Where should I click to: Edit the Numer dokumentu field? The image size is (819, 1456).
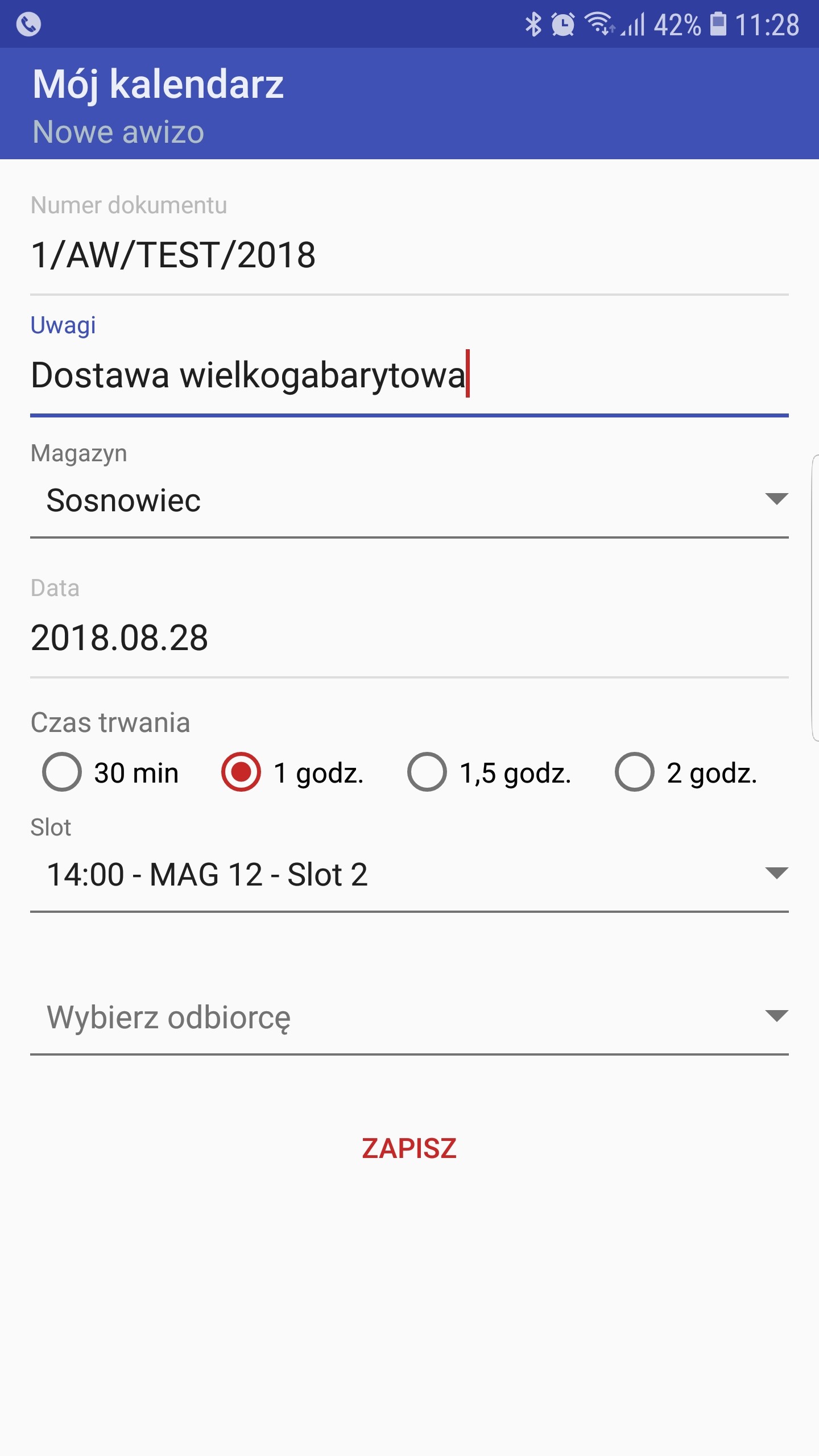(409, 255)
